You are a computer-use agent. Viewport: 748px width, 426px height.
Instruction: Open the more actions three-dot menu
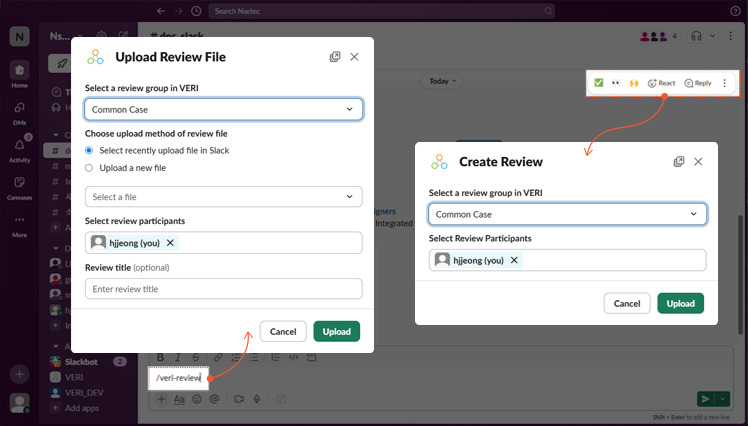point(725,83)
